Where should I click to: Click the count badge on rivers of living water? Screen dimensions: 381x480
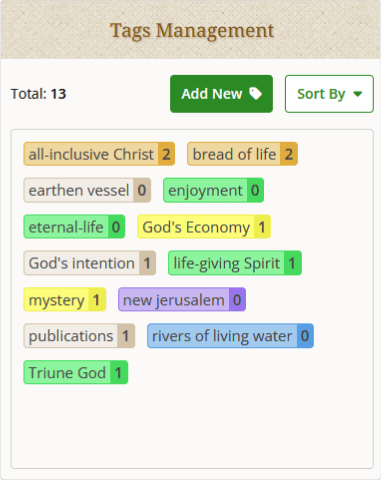[x=305, y=336]
